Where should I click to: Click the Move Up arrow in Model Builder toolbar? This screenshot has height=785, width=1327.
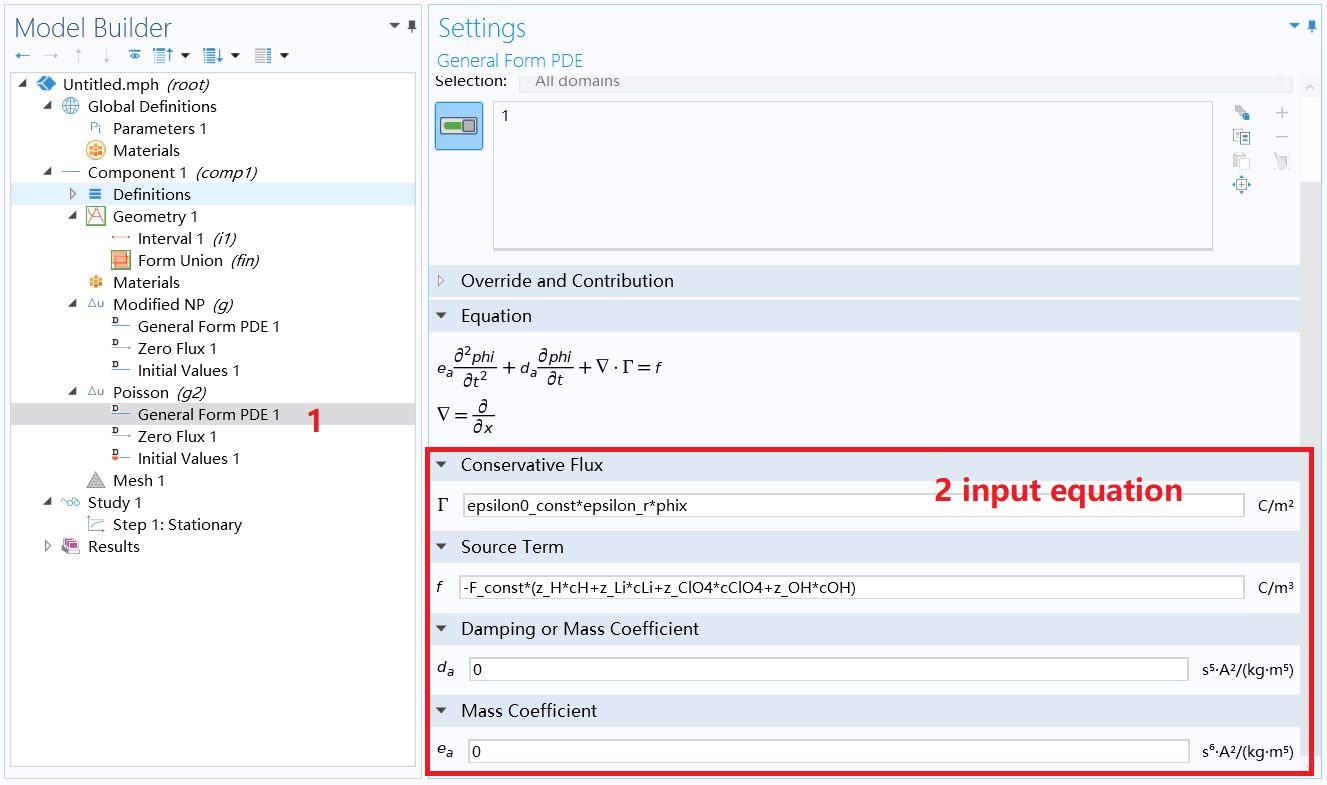click(x=78, y=55)
